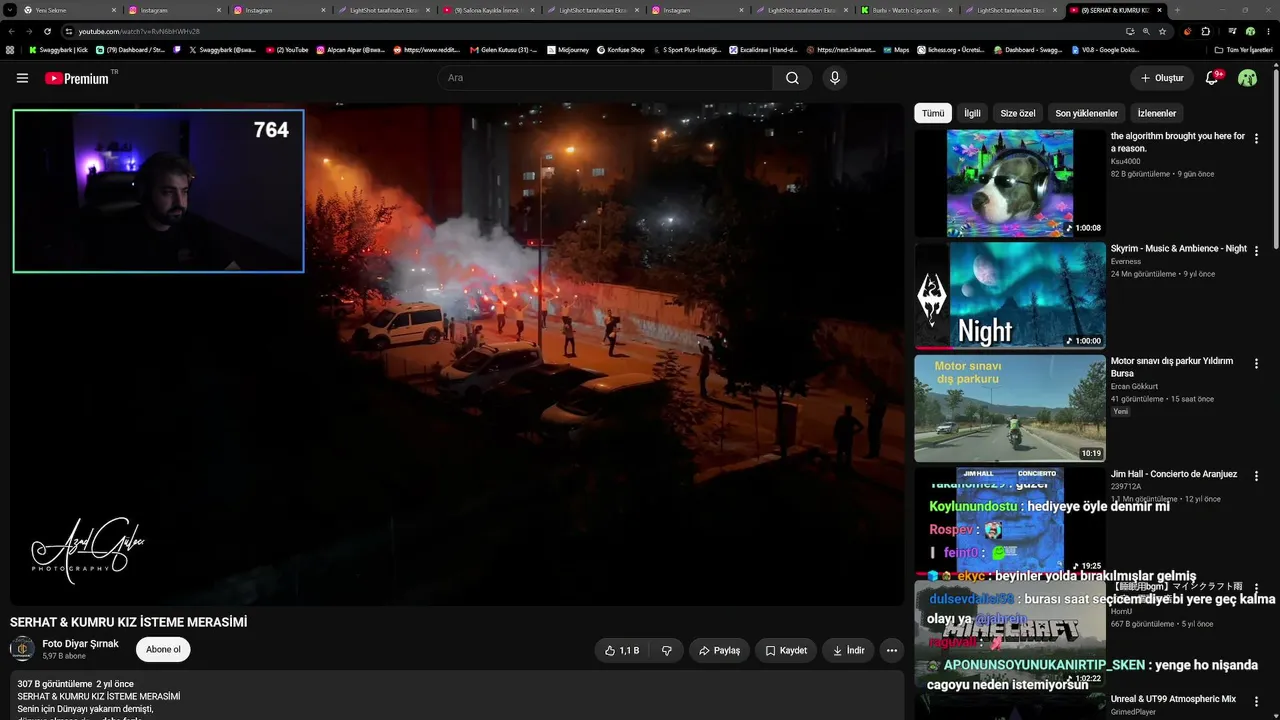Open the Foto Diyar Şırnak channel name
1280x720 pixels.
[80, 644]
